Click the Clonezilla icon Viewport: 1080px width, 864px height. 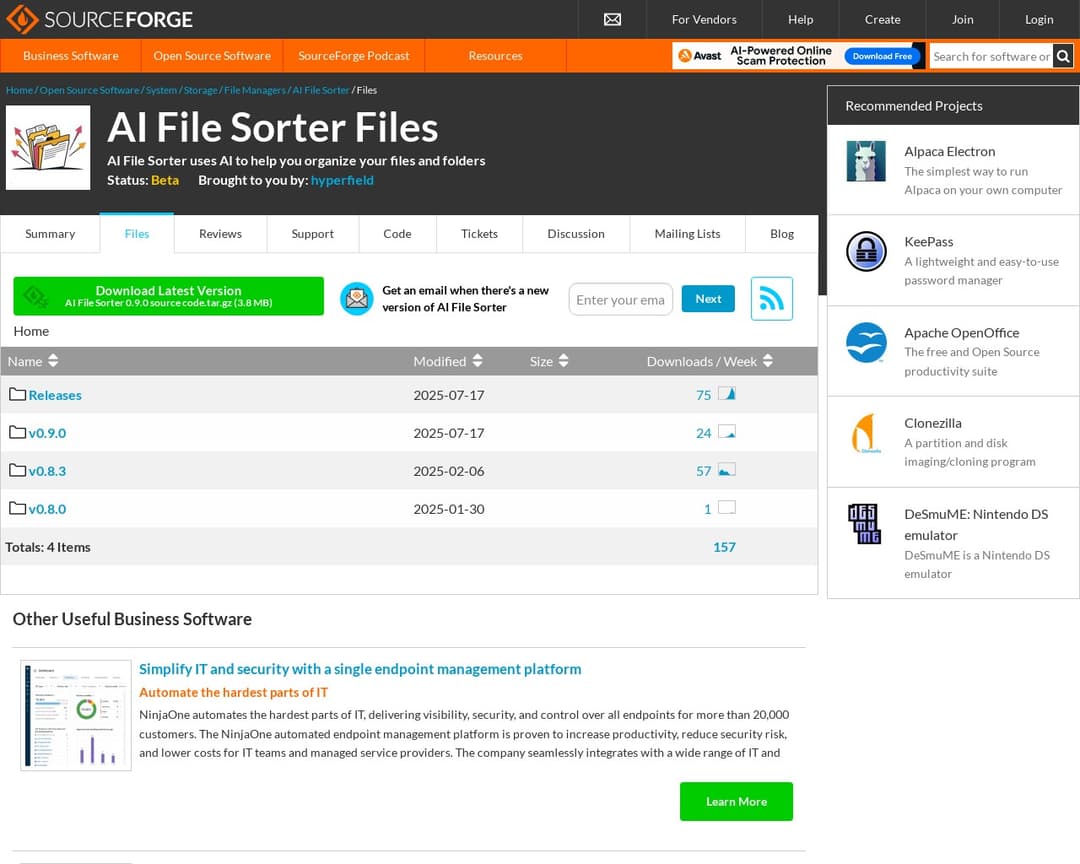[x=866, y=433]
